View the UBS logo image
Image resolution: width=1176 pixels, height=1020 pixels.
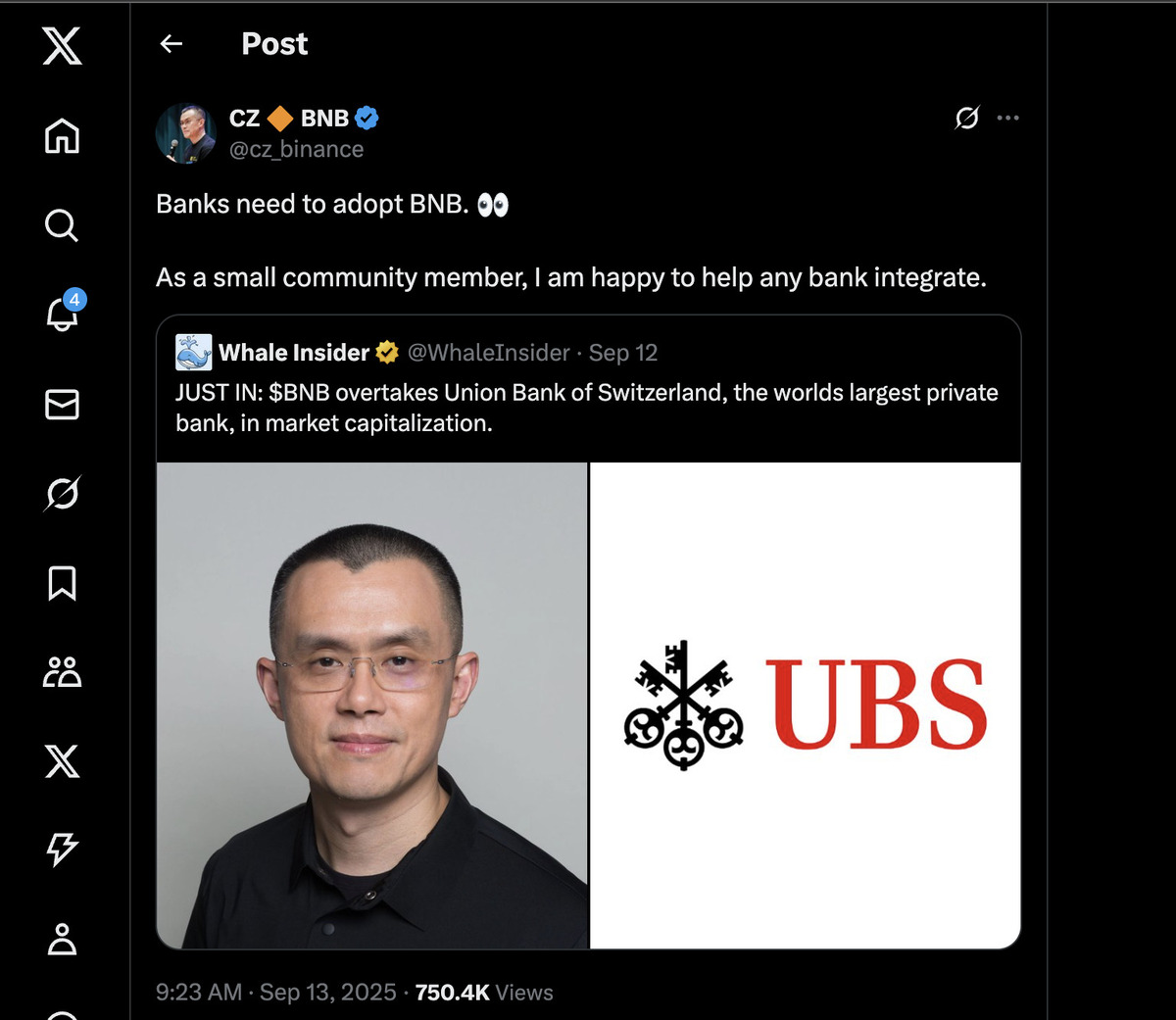[x=806, y=705]
